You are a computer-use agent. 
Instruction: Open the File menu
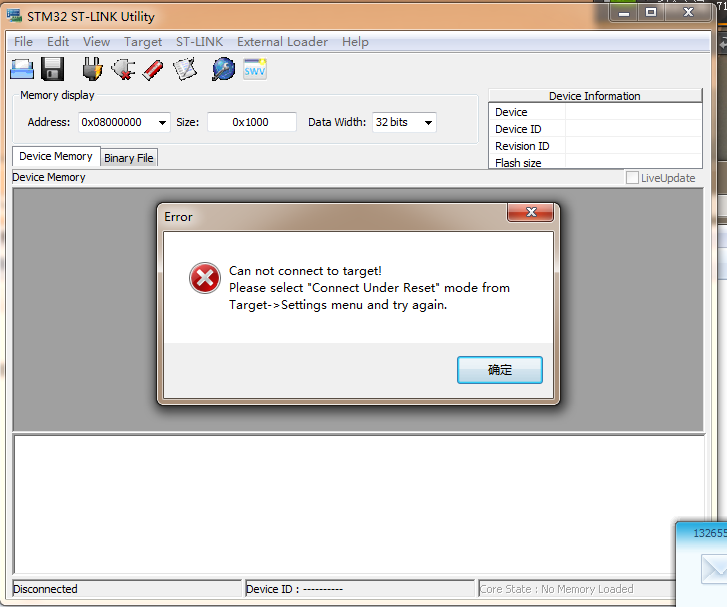[x=23, y=42]
